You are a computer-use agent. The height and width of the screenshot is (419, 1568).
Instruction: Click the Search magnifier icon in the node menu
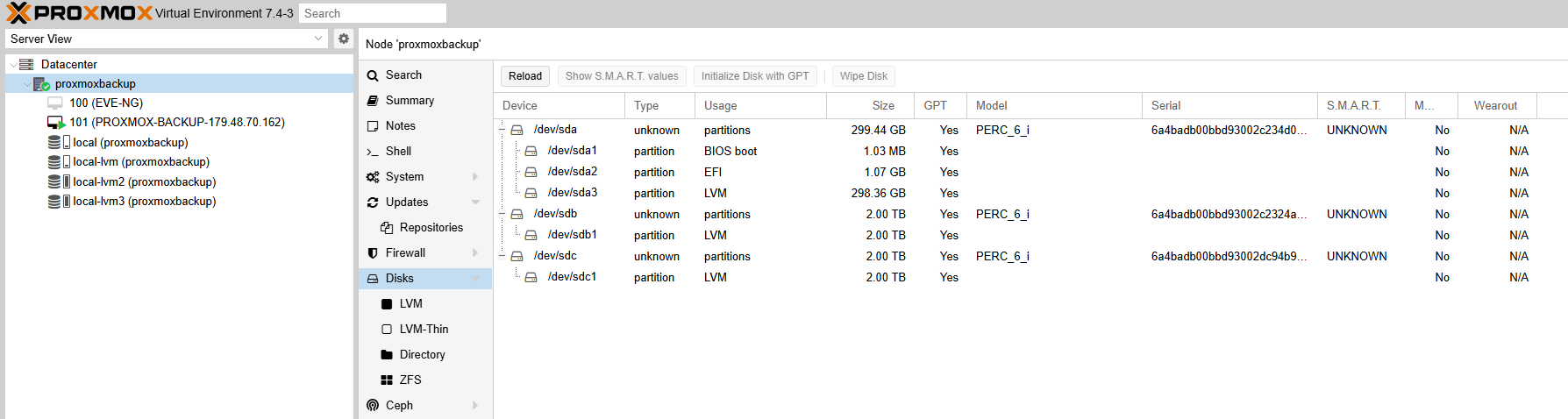[x=373, y=75]
